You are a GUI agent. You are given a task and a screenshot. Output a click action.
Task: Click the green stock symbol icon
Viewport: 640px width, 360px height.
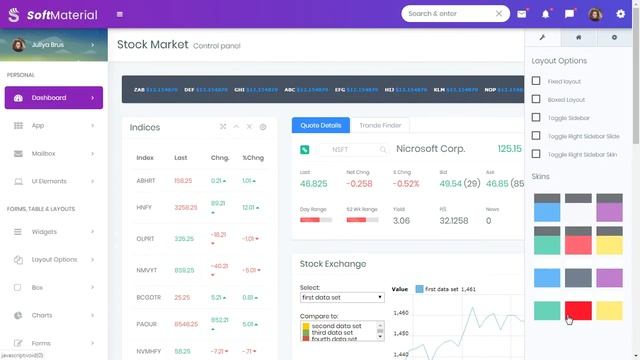click(304, 150)
